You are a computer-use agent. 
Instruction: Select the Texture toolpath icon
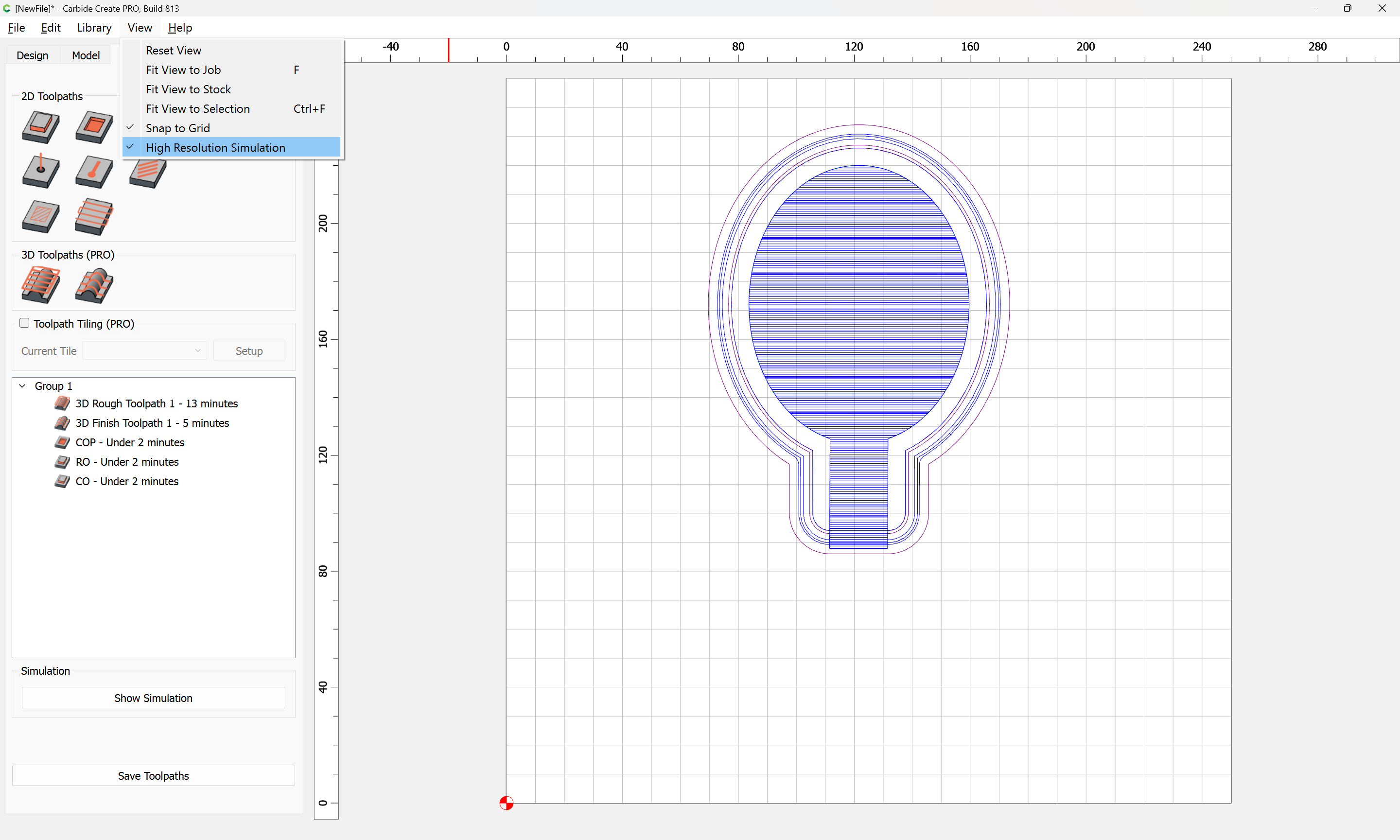[40, 216]
